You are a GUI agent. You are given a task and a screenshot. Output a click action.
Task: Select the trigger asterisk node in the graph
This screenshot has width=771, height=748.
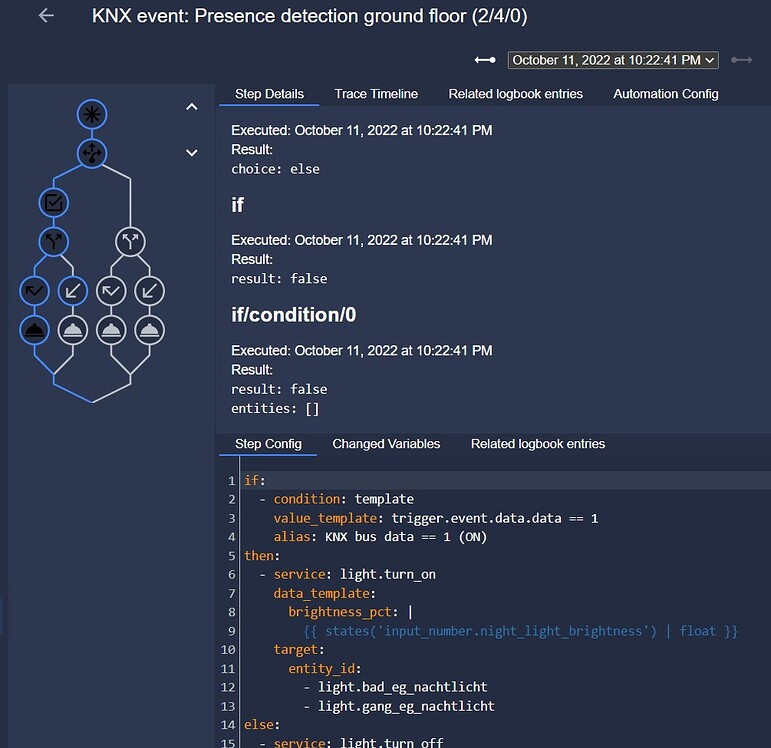point(92,114)
